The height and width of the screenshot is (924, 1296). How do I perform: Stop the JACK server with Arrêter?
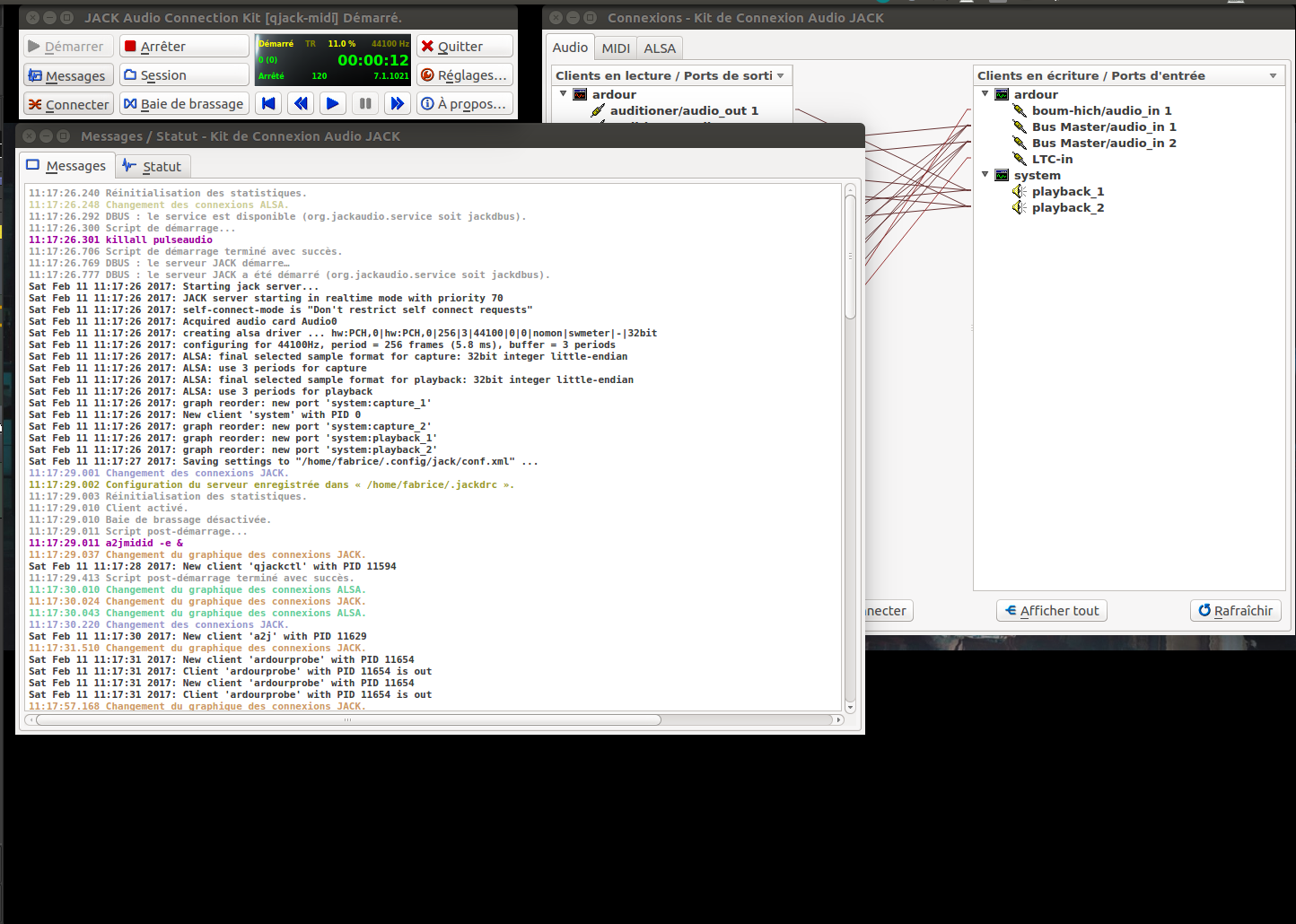click(185, 47)
